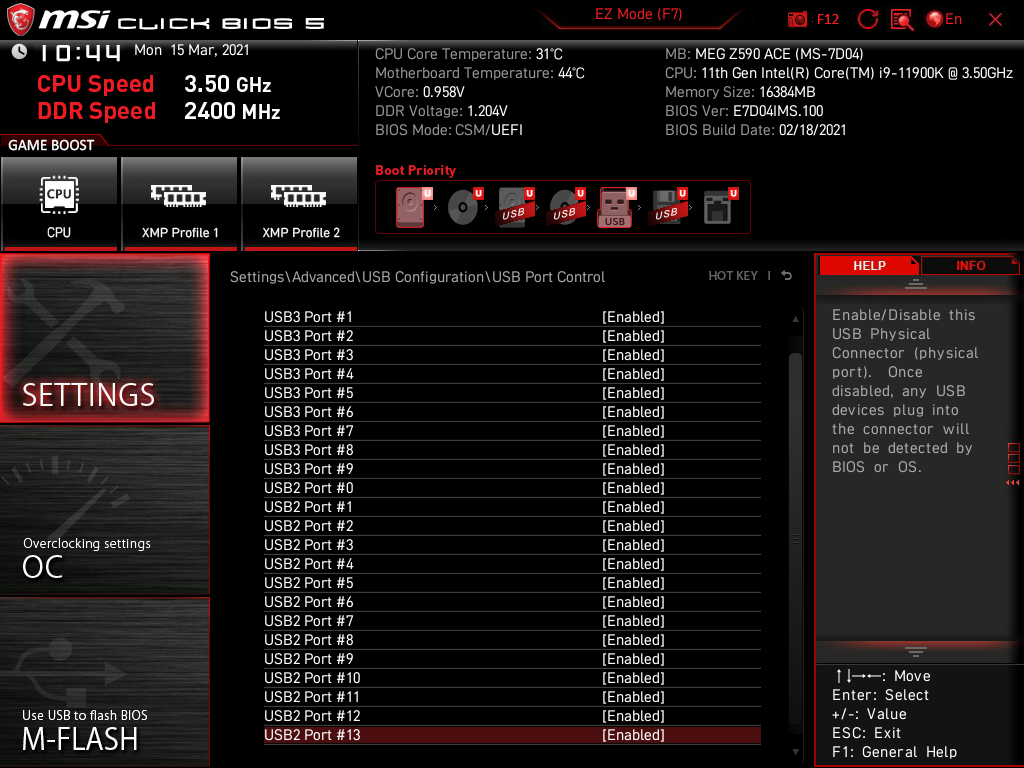Screen dimensions: 1024x768
Task: Select the USB floppy boot device icon
Action: click(668, 207)
